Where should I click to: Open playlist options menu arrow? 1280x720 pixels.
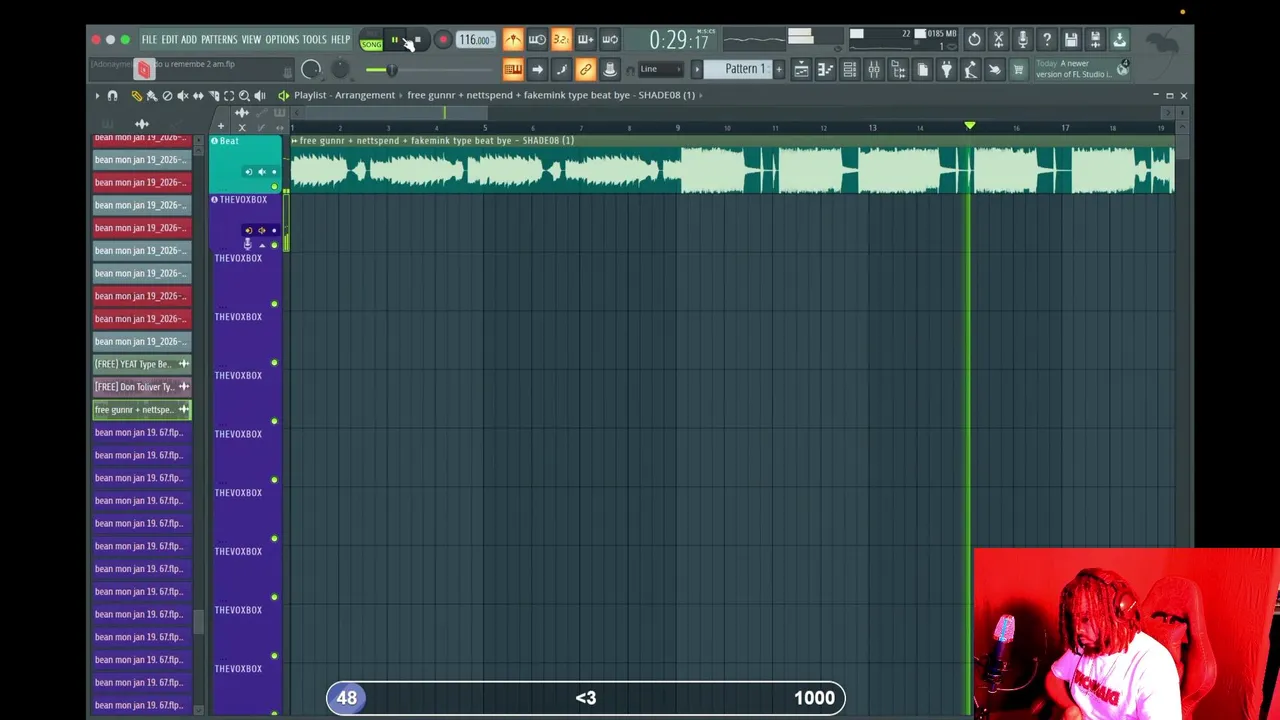click(97, 96)
